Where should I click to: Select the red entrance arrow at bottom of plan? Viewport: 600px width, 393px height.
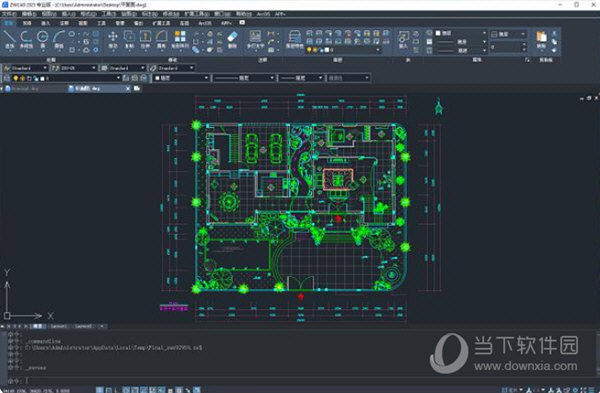[x=301, y=297]
